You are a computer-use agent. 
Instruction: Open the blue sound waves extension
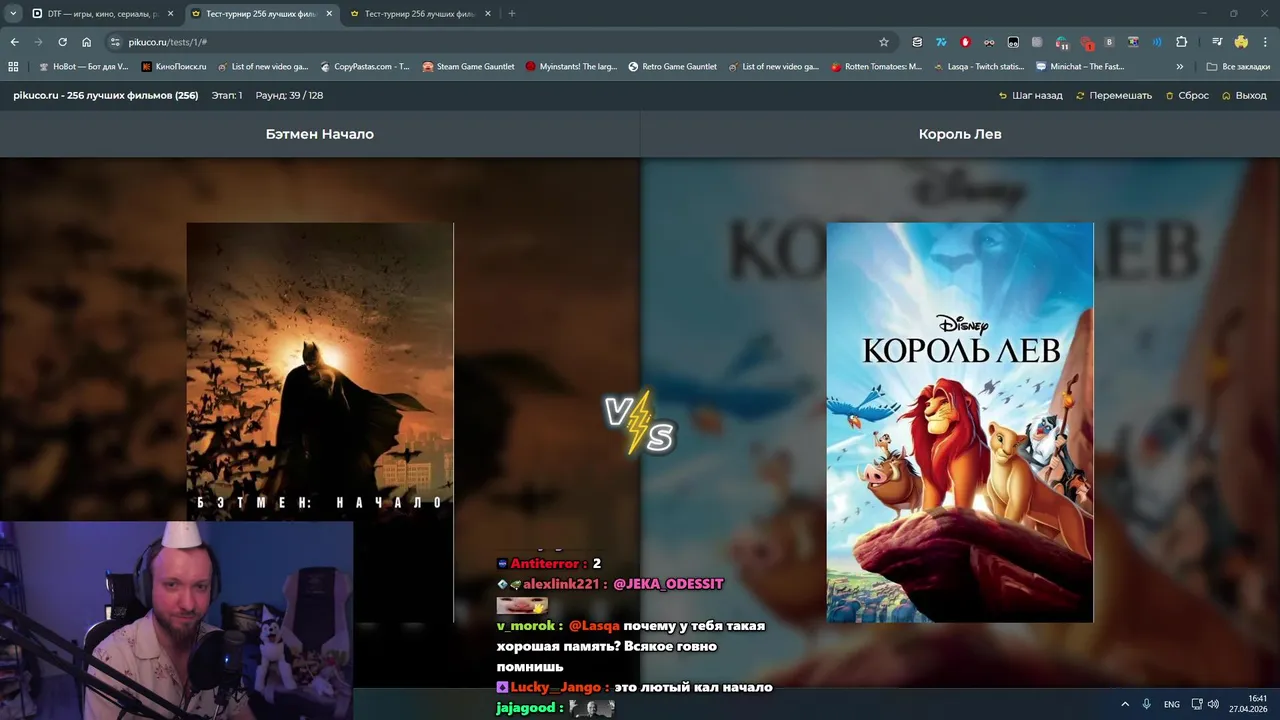click(x=1157, y=42)
